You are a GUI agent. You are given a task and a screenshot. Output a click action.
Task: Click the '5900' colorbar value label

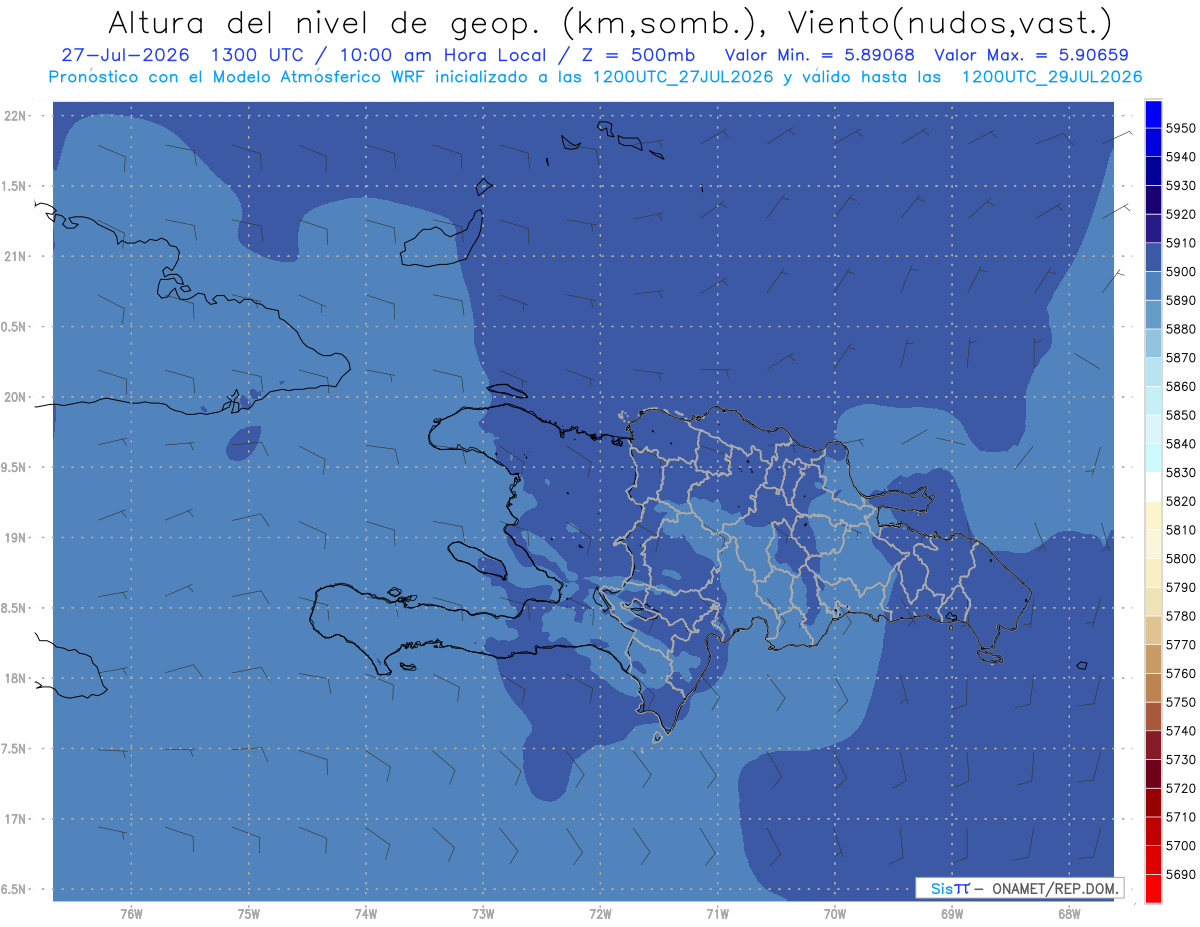pos(1181,272)
